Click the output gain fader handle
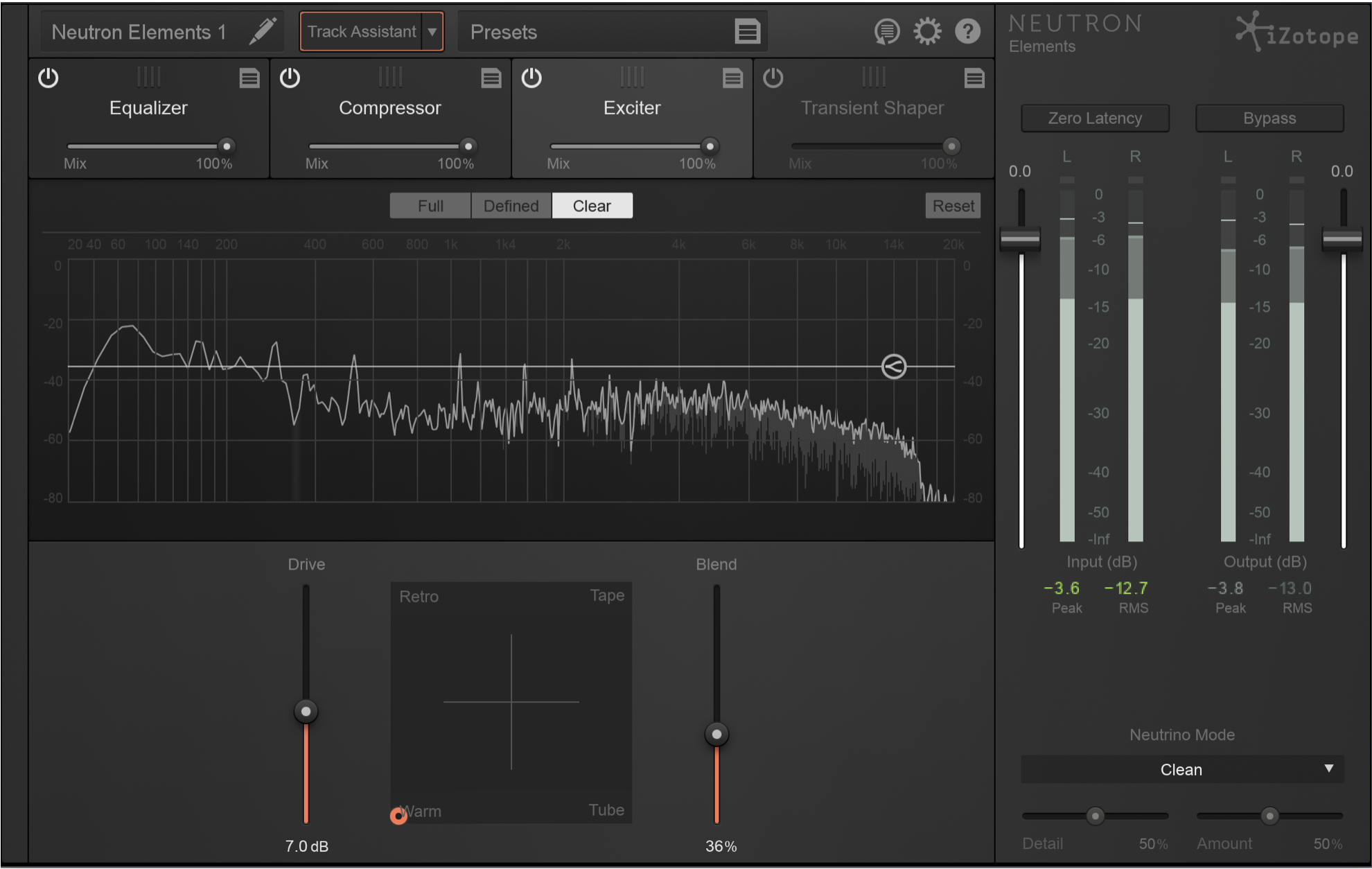 pyautogui.click(x=1342, y=239)
